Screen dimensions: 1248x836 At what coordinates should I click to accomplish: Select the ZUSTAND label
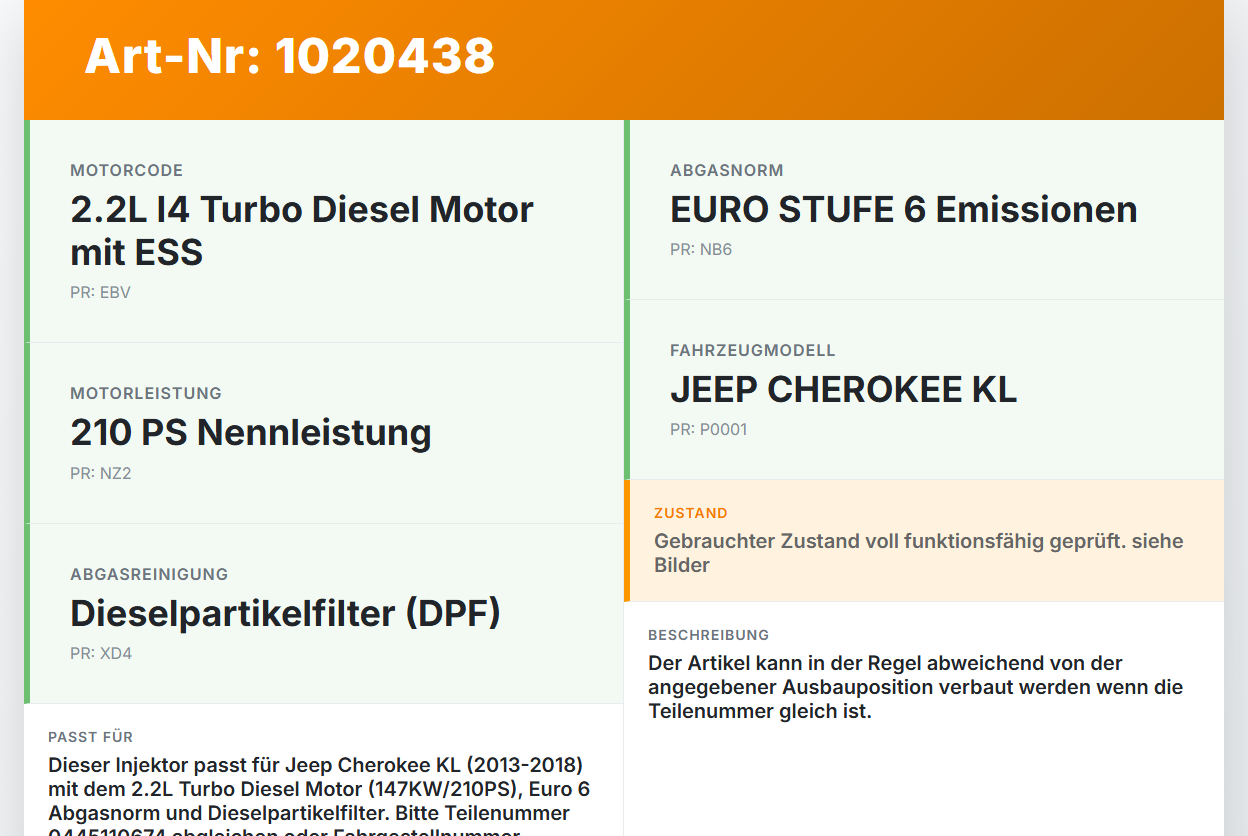coord(691,513)
